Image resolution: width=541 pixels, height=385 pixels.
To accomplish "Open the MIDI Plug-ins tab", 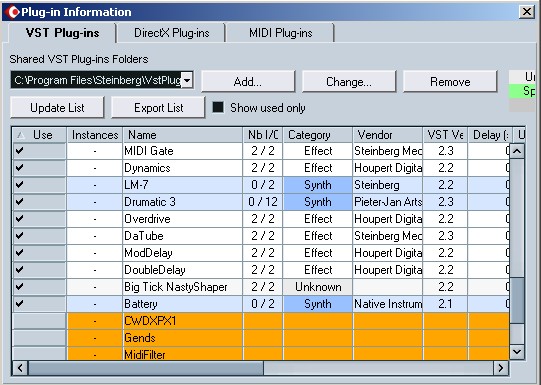I will [x=281, y=33].
